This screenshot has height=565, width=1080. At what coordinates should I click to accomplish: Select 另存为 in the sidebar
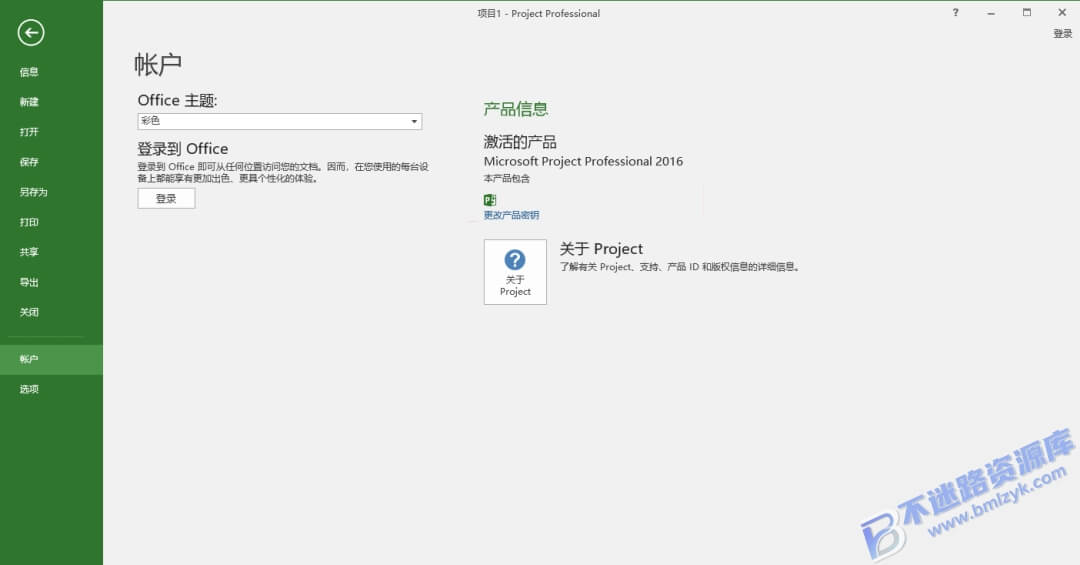33,192
